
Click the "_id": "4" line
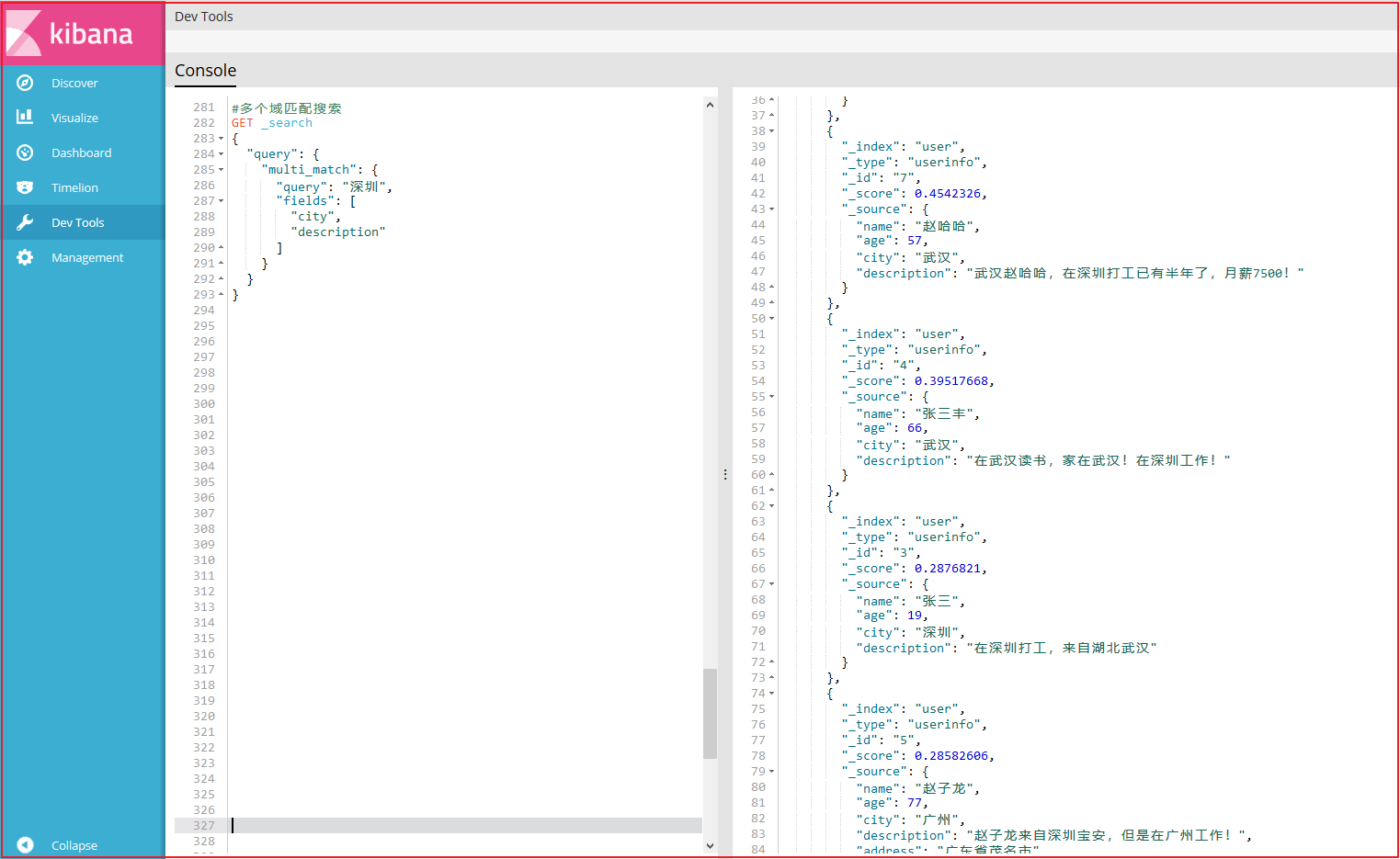click(881, 366)
